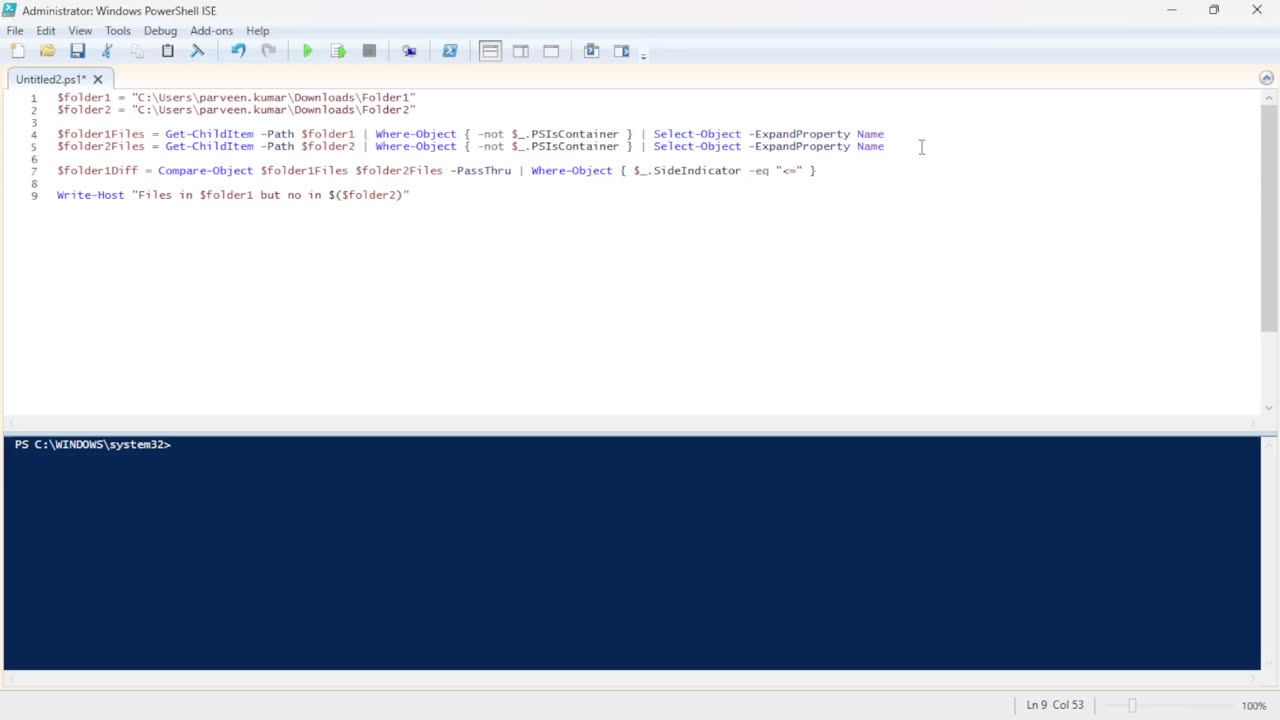Copy selection toolbar icon
Screen dimensions: 1280x720
137,51
